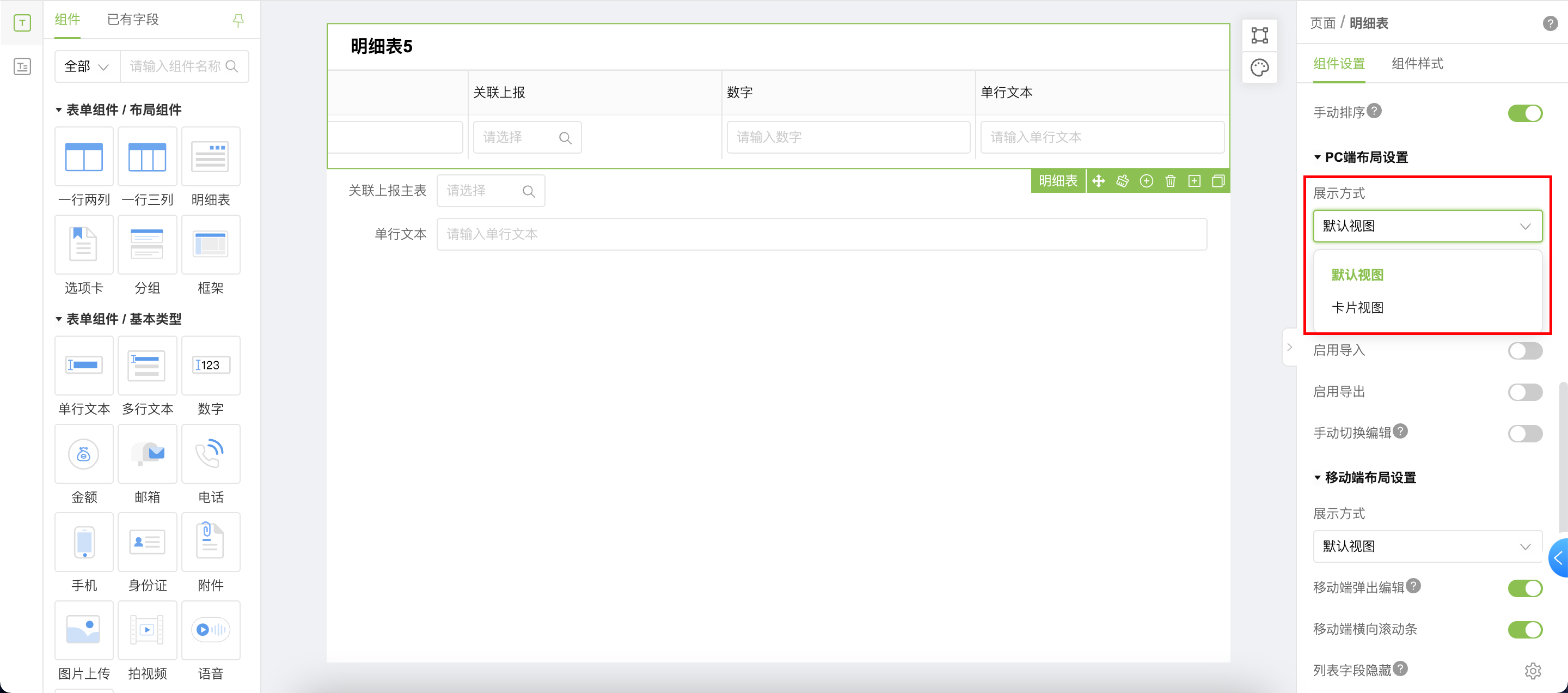Switch to the 组件 tab

tap(67, 20)
